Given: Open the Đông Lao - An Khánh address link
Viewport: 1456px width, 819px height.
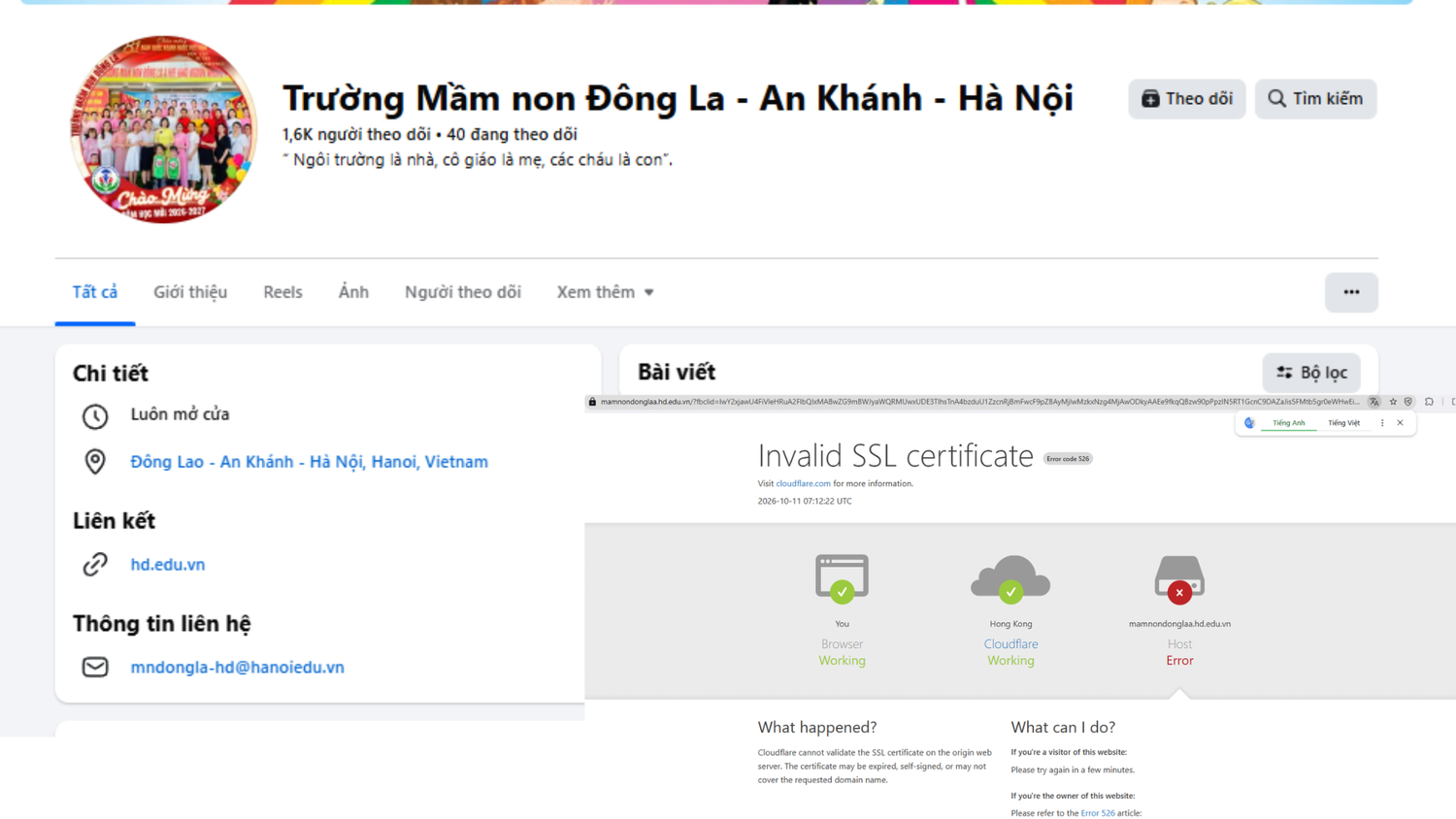Looking at the screenshot, I should (x=310, y=462).
